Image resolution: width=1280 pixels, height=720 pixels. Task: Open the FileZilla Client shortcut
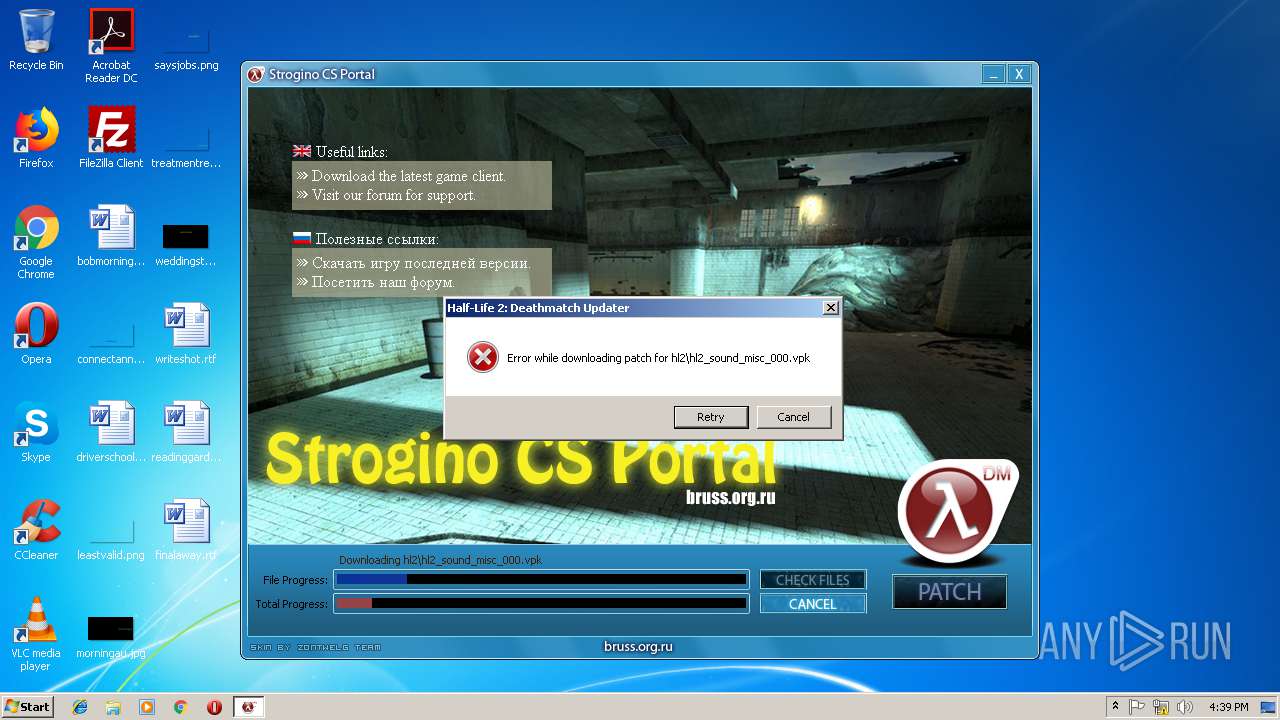111,138
